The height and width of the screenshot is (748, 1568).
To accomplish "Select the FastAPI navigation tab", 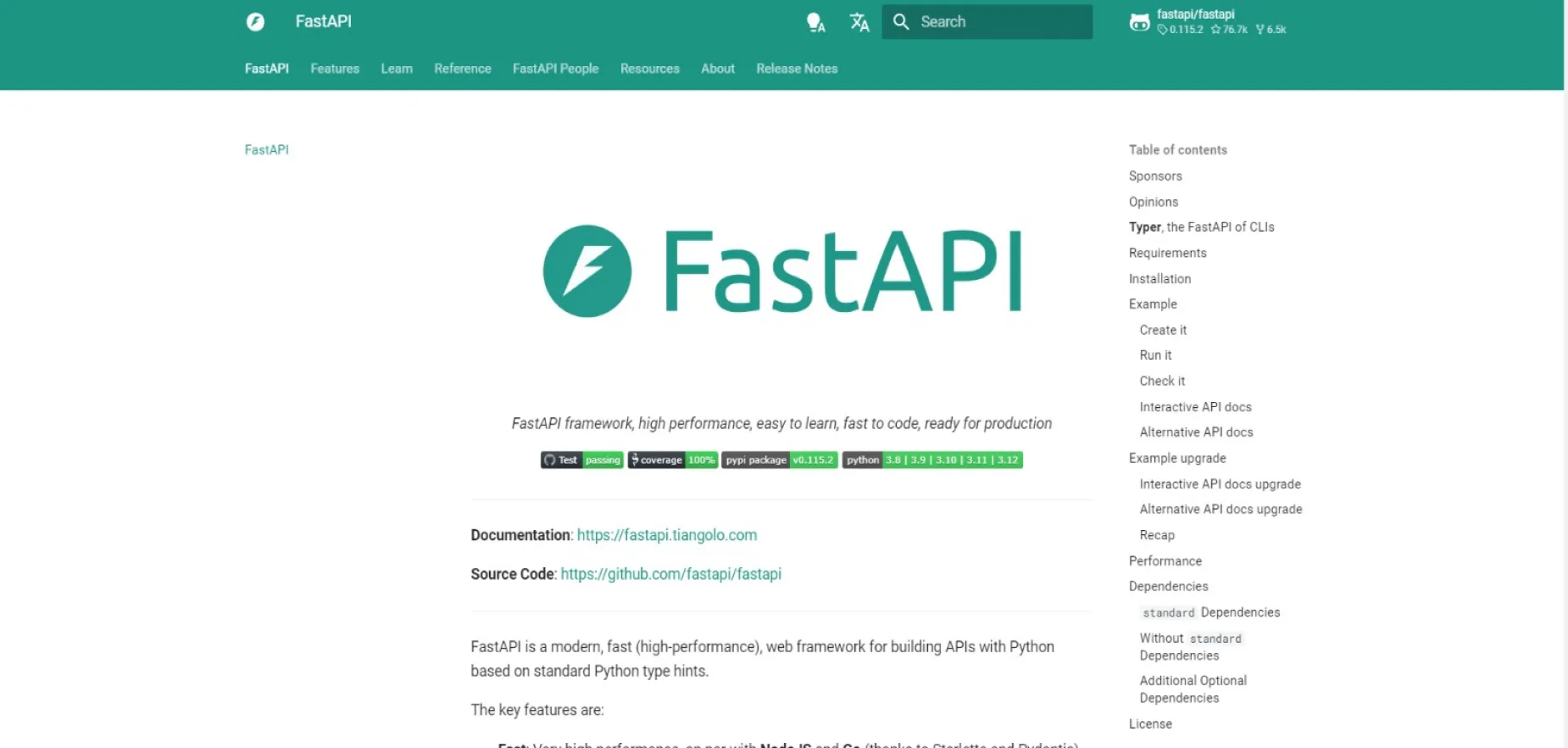I will click(267, 69).
